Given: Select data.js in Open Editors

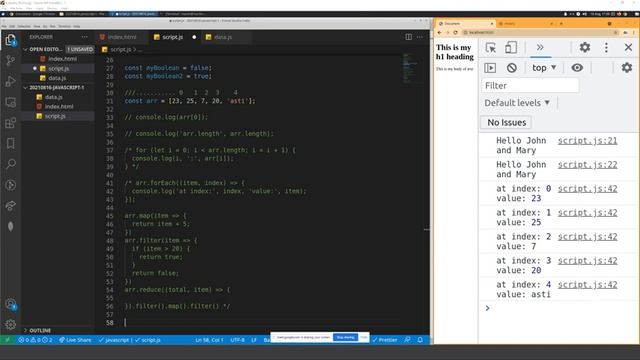Looking at the screenshot, I should click(x=57, y=78).
